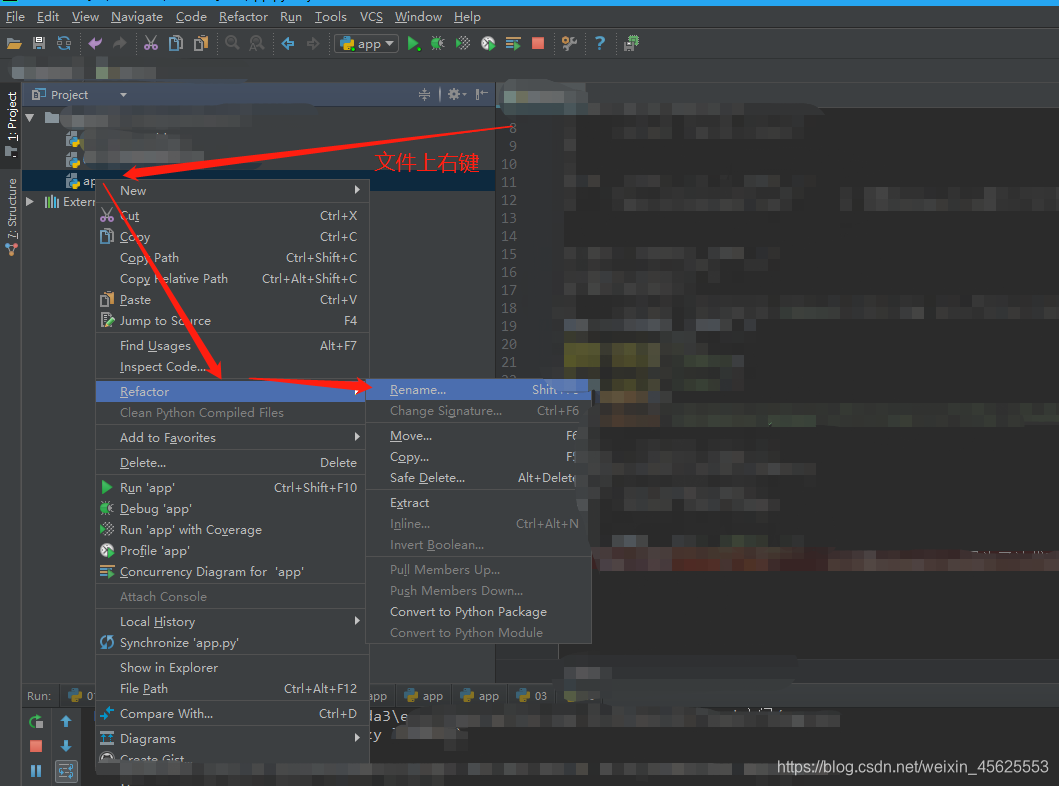
Task: Click the Replace toolbar icon
Action: click(257, 44)
